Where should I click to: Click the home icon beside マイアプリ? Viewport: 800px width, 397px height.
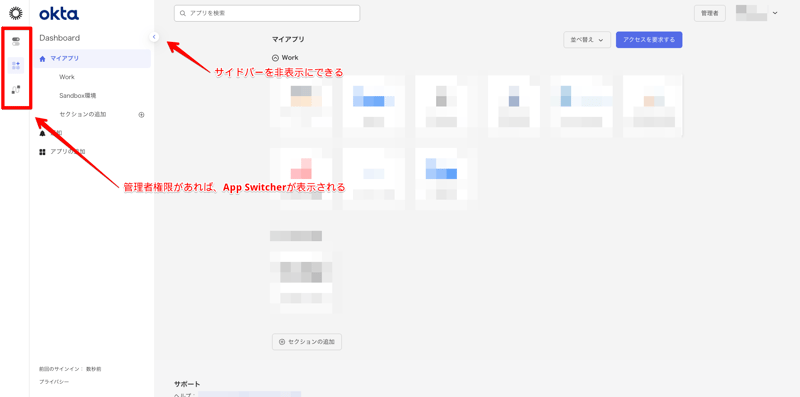pyautogui.click(x=42, y=59)
